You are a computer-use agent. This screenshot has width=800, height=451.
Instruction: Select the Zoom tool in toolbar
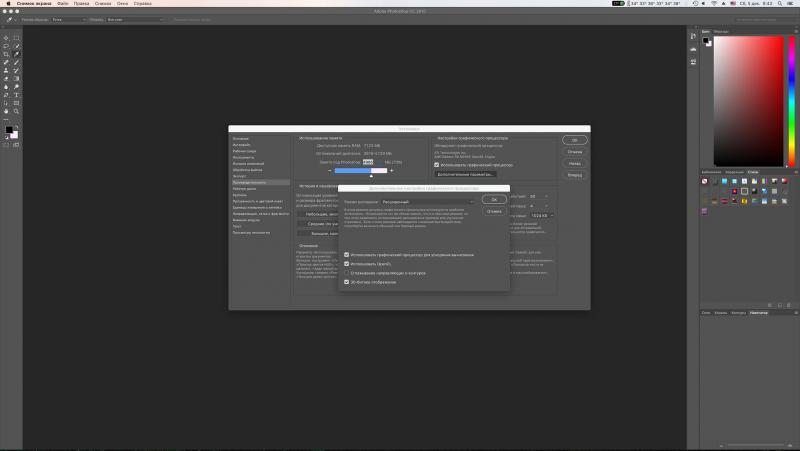[x=16, y=111]
